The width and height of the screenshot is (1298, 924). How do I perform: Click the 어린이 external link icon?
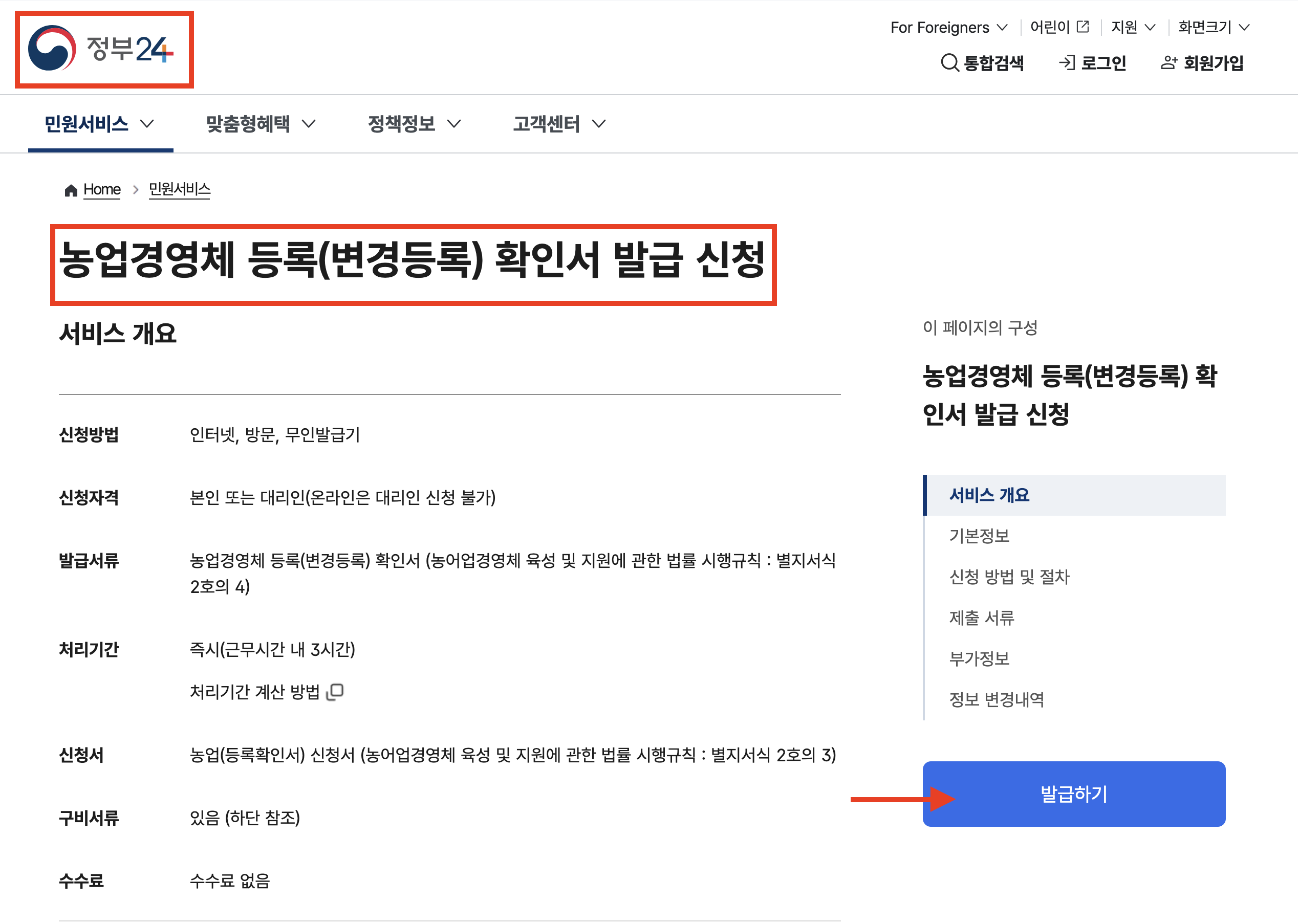click(x=1083, y=27)
